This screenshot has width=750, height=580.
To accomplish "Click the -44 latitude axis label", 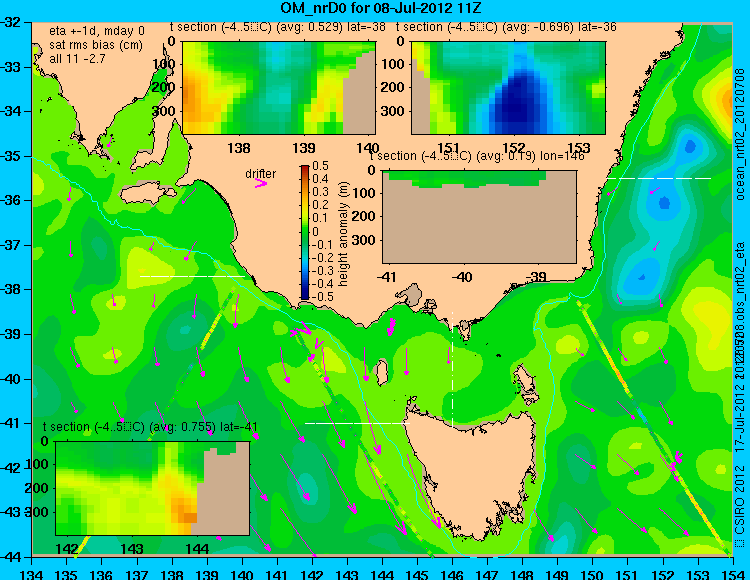I will [x=11, y=557].
